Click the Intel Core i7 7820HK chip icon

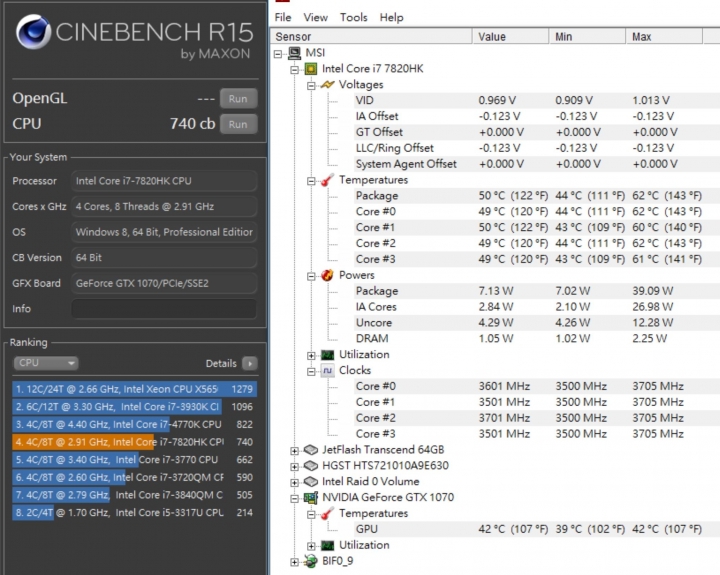coord(311,69)
